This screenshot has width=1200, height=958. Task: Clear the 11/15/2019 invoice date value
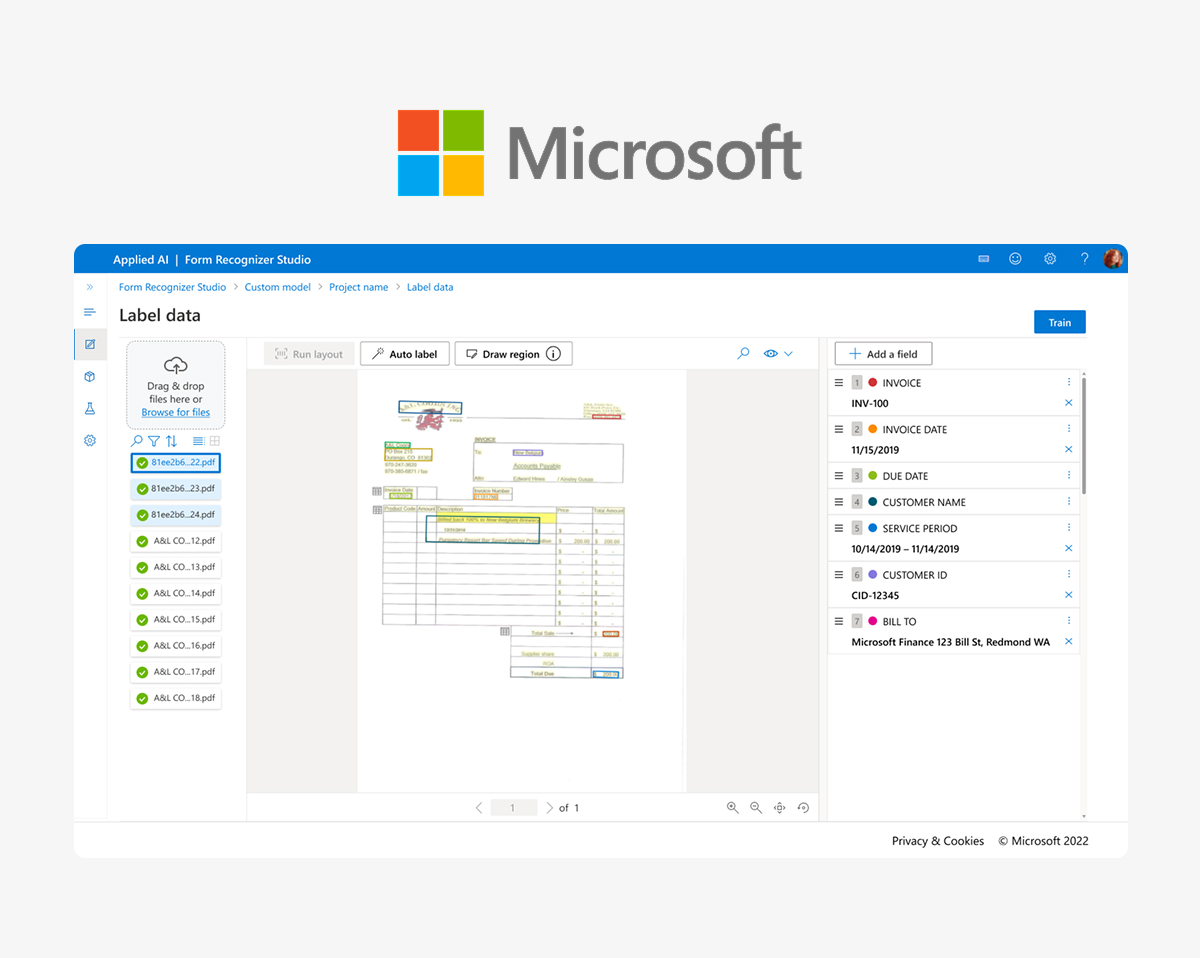click(1069, 449)
